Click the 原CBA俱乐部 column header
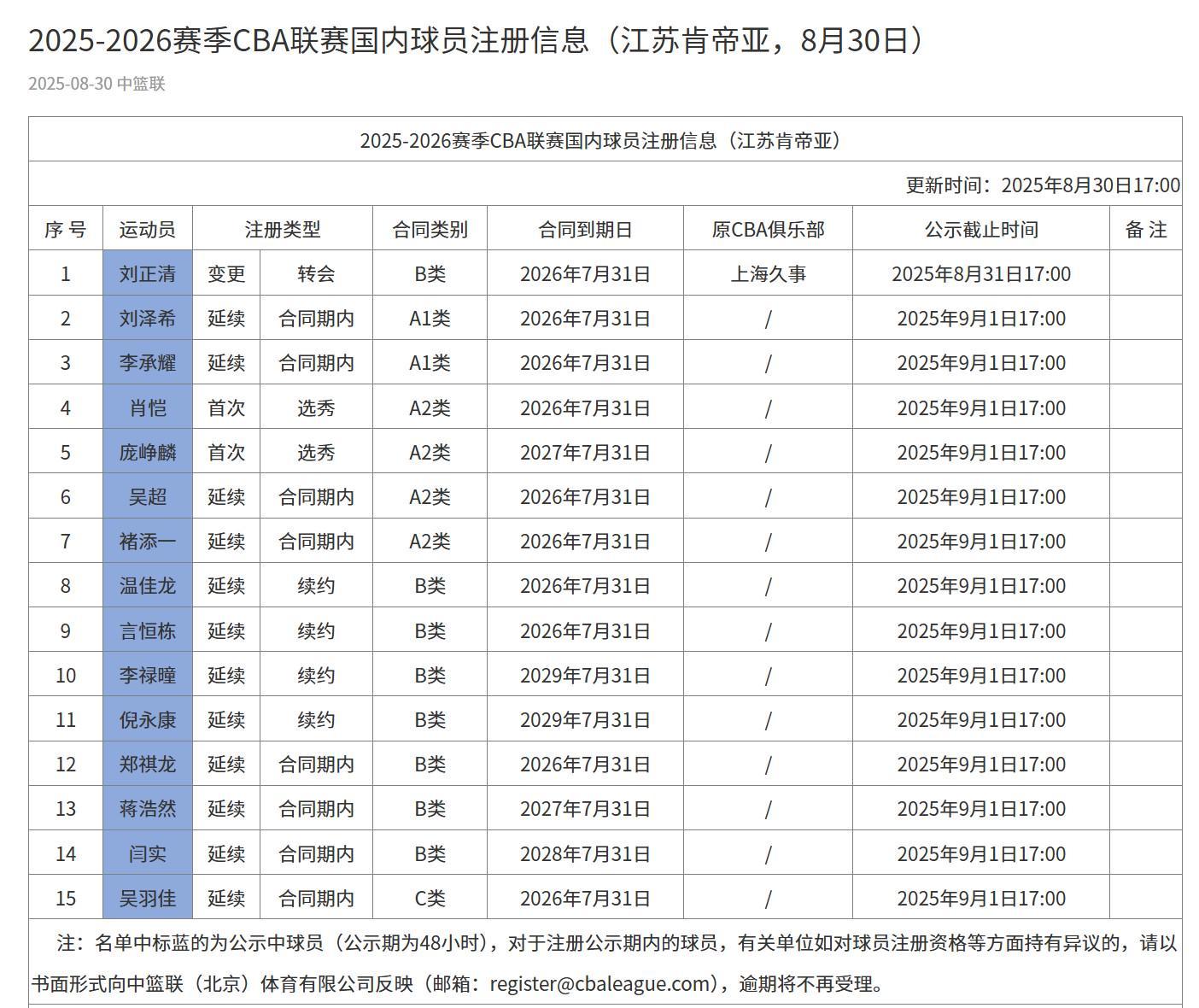This screenshot has width=1199, height=1008. pos(769,228)
